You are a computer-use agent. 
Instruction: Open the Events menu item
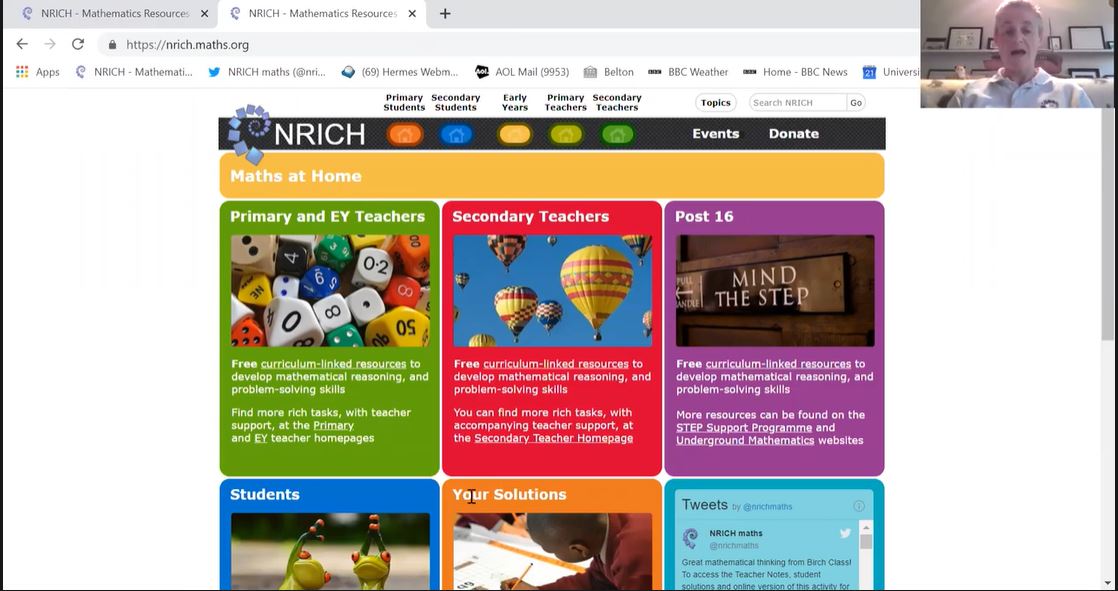[x=715, y=134]
